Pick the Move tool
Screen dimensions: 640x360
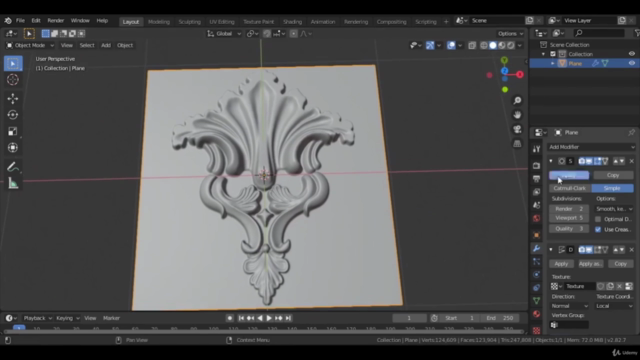pos(13,98)
